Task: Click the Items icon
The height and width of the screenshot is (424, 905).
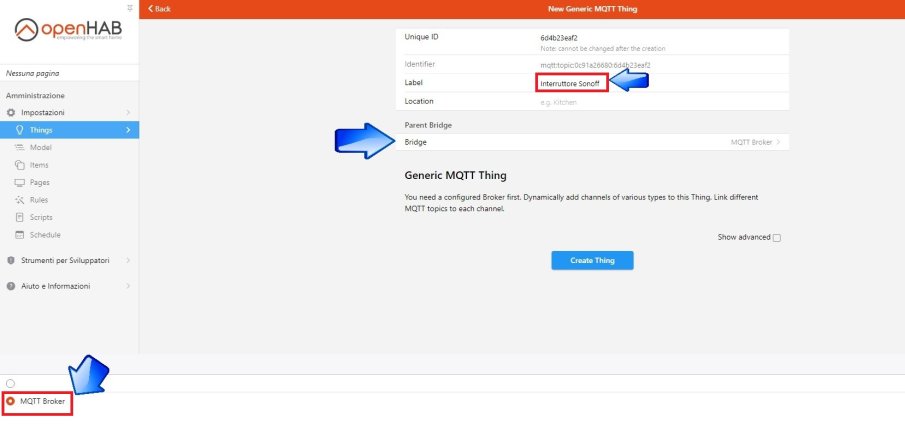Action: pos(19,165)
